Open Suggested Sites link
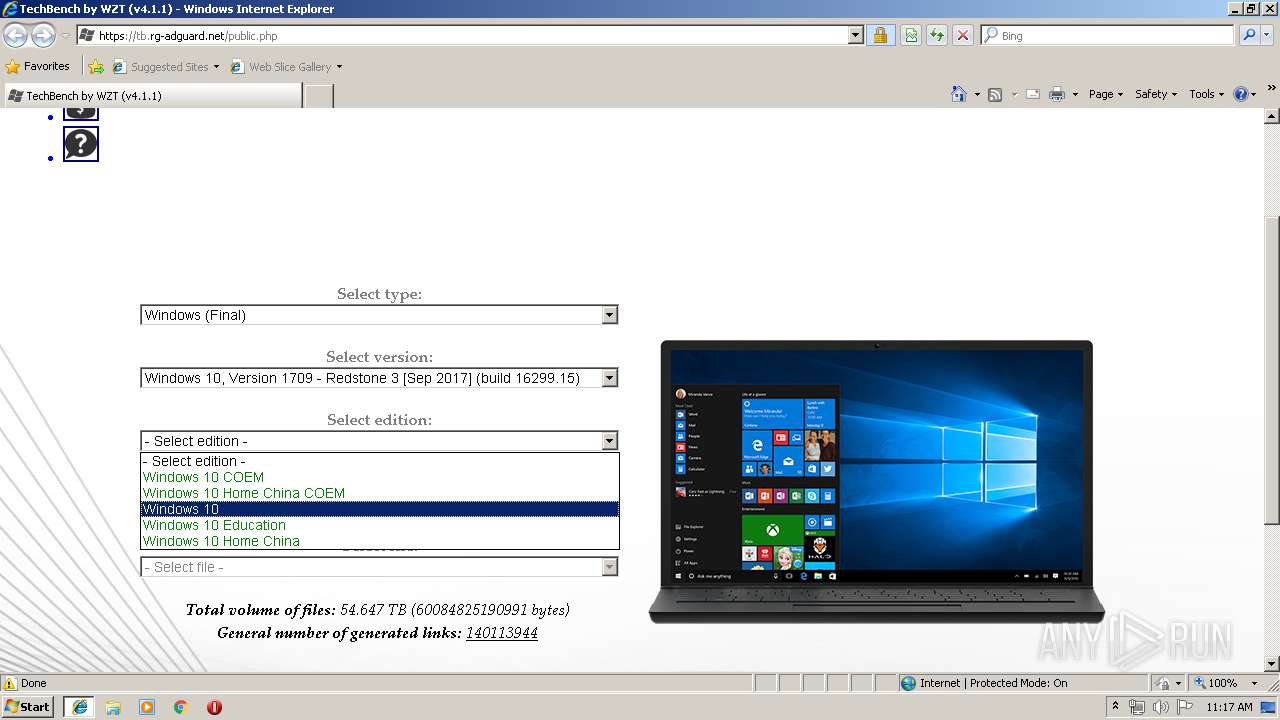 (x=166, y=67)
